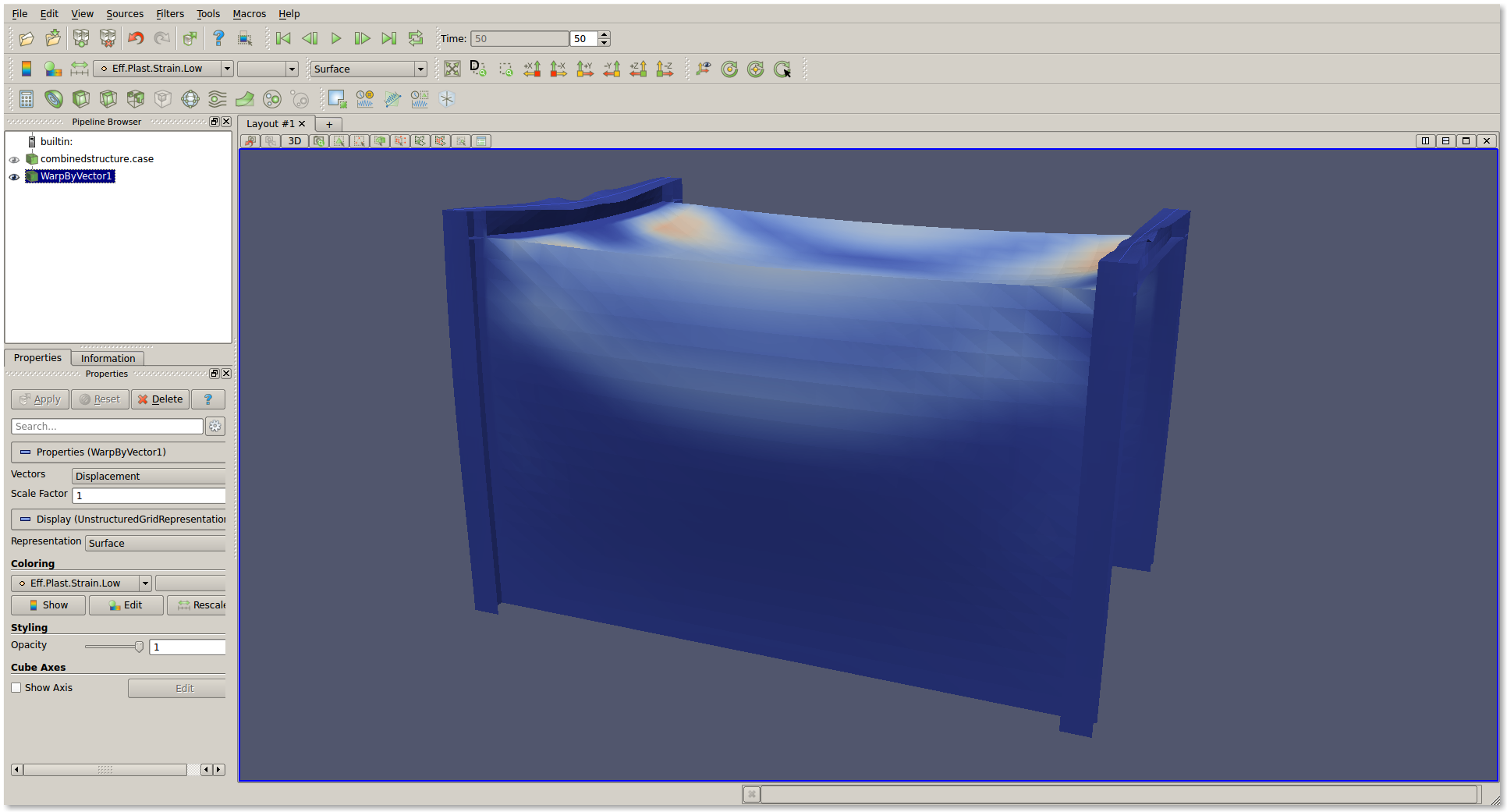The width and height of the screenshot is (1507, 812).
Task: Set view direction to +X
Action: 532,69
